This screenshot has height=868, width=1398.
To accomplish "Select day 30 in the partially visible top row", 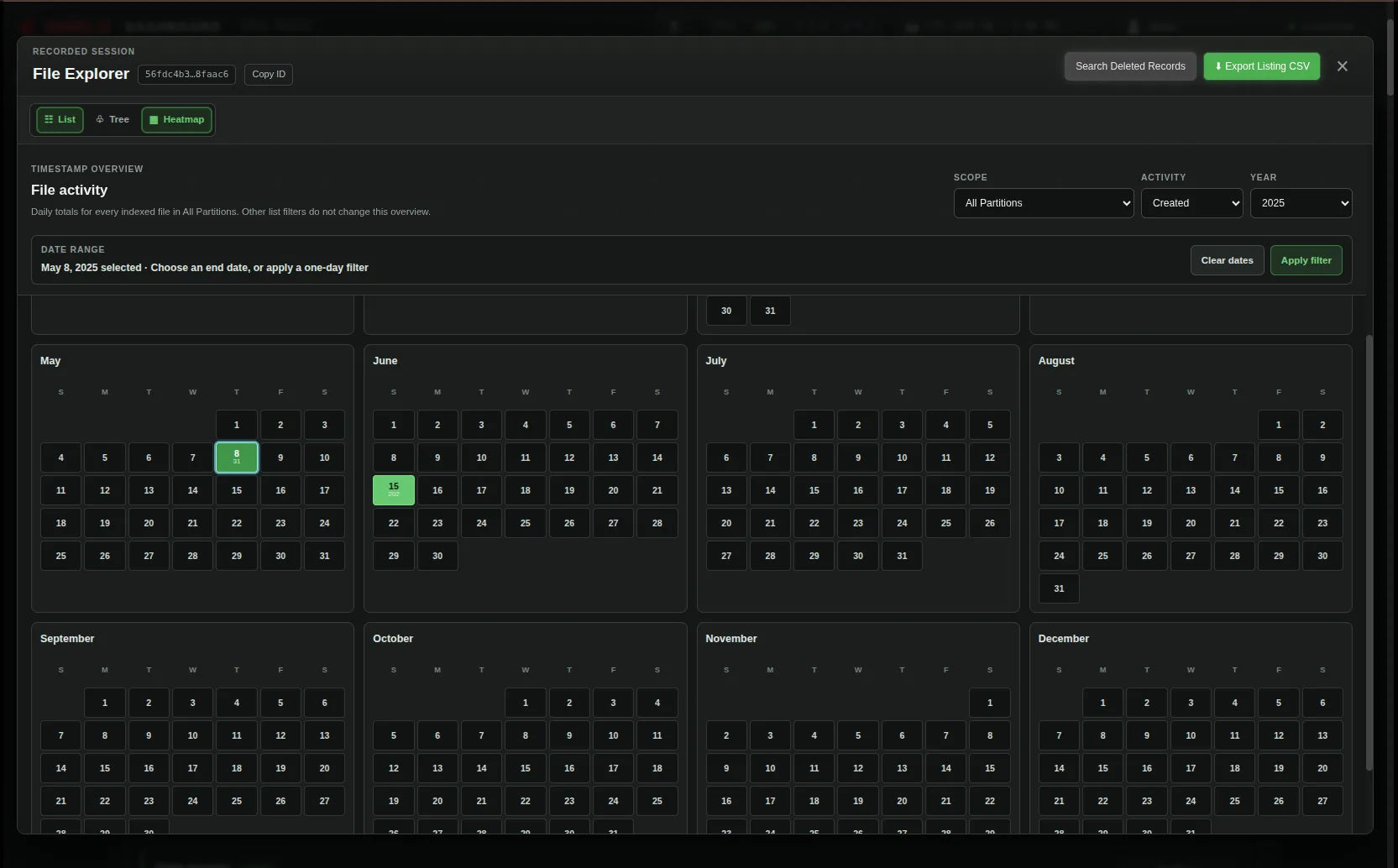I will point(726,311).
